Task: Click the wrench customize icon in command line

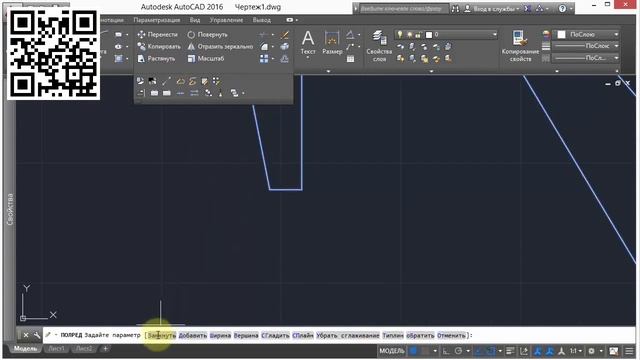Action: (36, 335)
